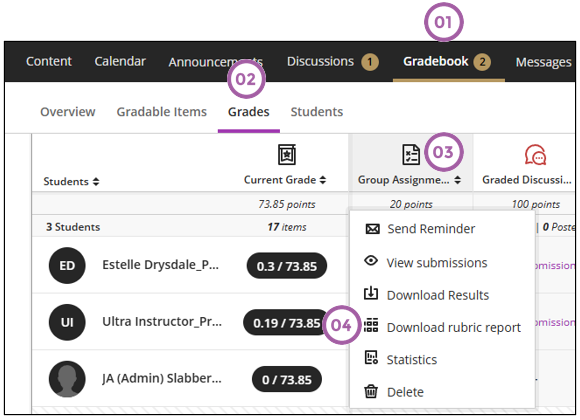Click the Group Assignment test icon
This screenshot has height=420, width=580.
(411, 154)
